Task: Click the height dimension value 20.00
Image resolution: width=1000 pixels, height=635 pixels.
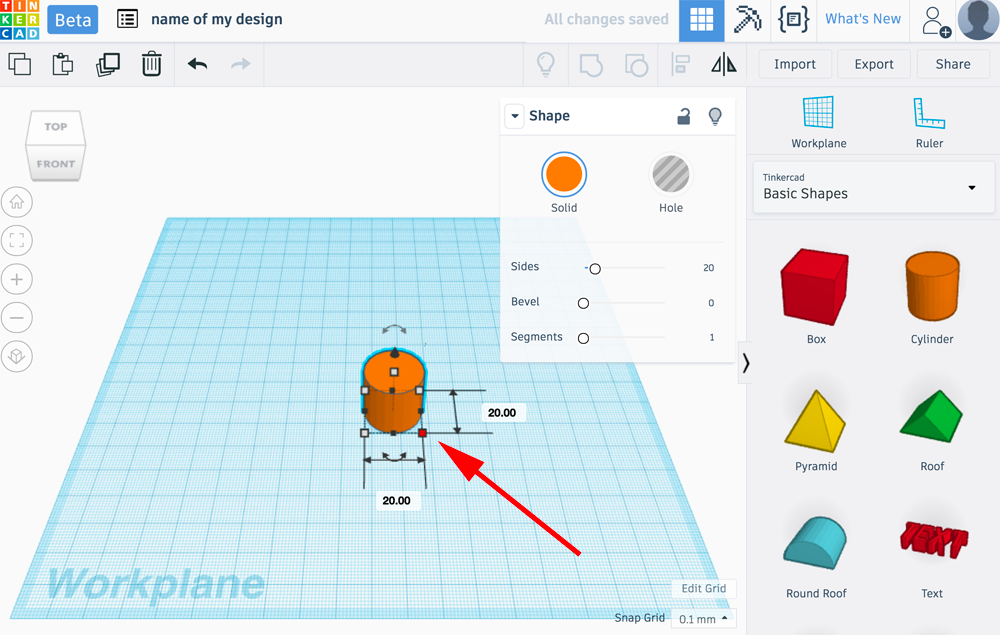Action: 502,412
